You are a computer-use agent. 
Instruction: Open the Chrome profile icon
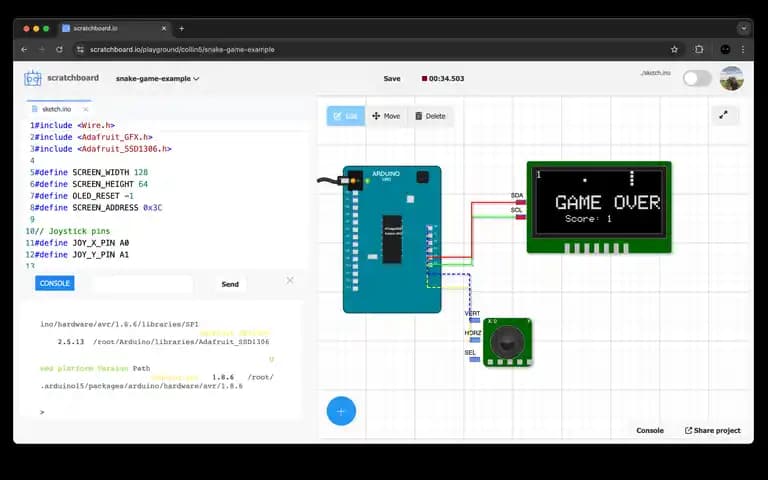coord(725,49)
